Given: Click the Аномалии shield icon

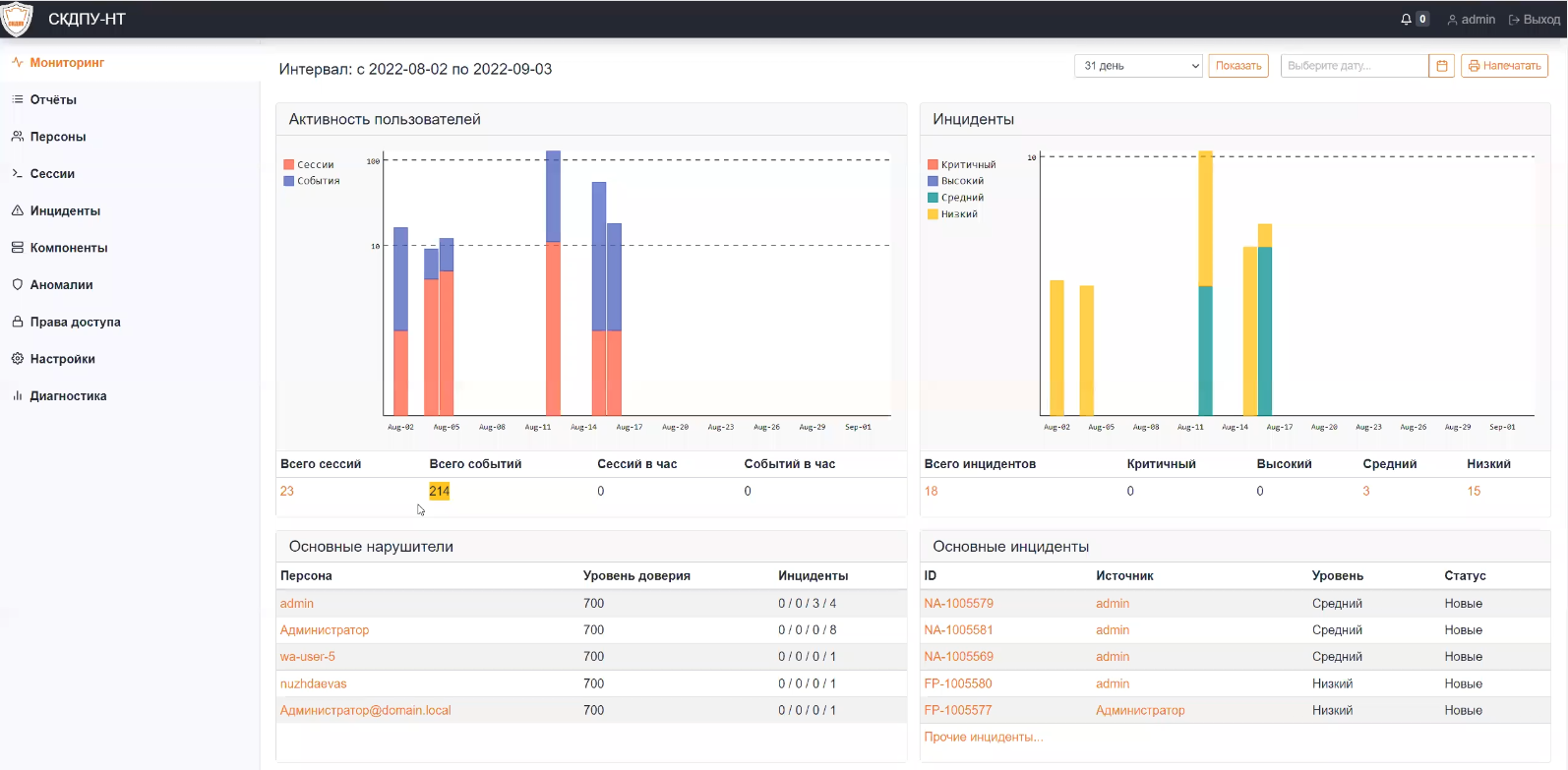Looking at the screenshot, I should tap(17, 284).
